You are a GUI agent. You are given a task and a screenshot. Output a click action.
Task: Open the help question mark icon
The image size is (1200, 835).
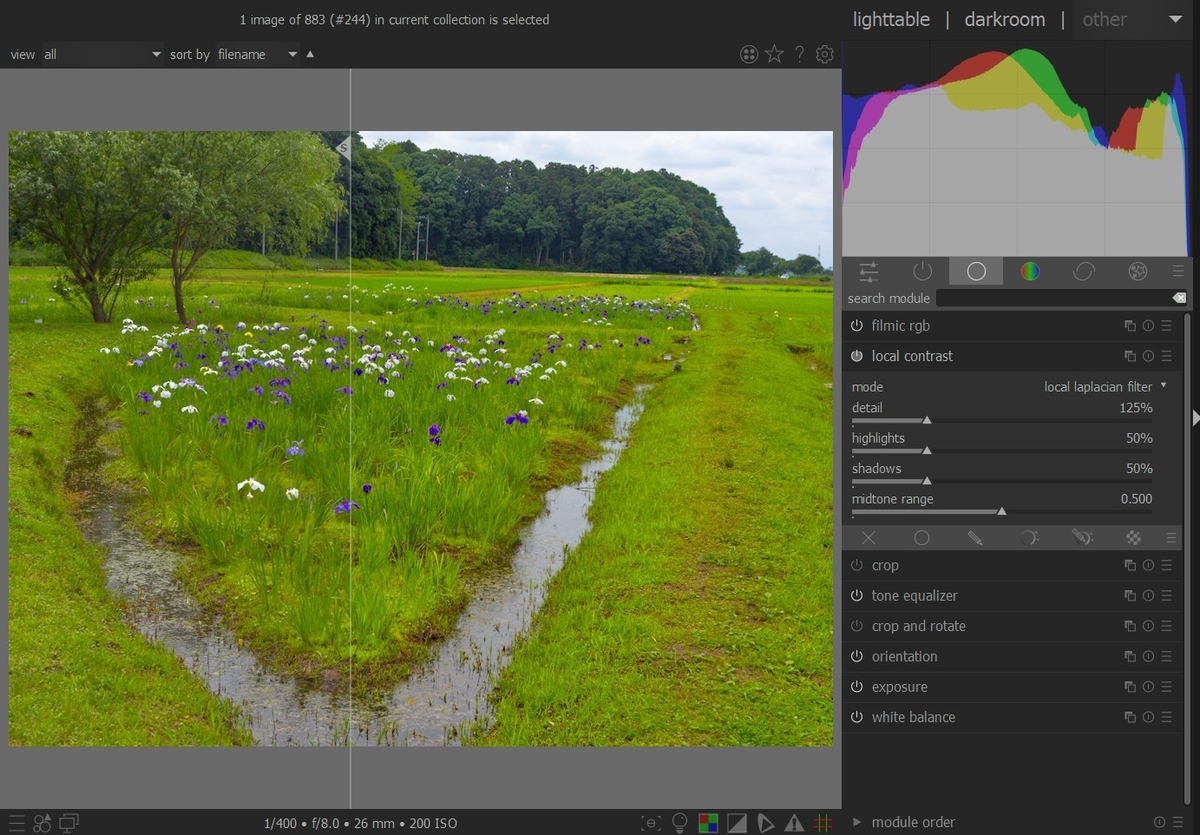pos(799,54)
